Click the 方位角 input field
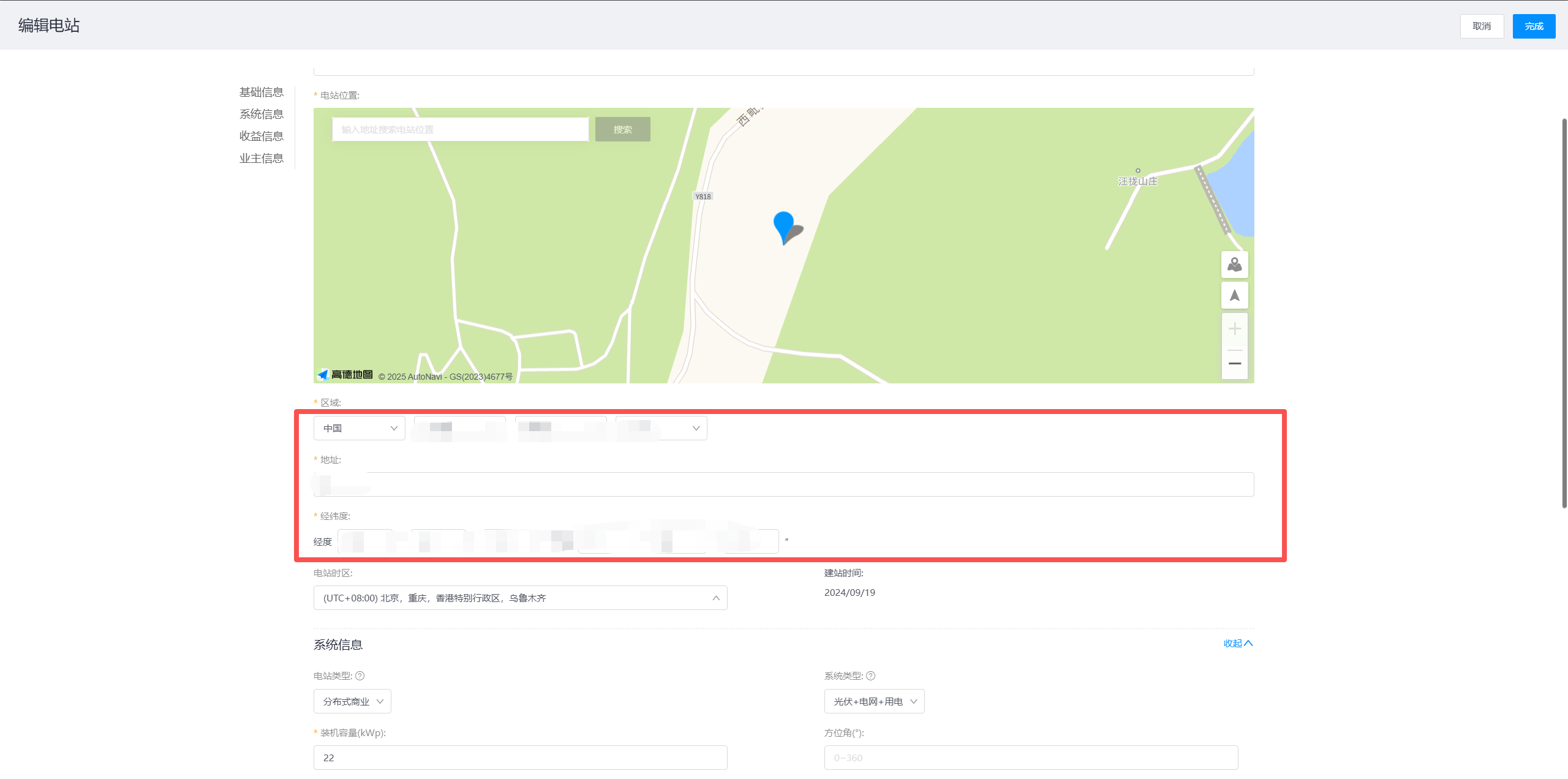This screenshot has height=779, width=1568. 1031,758
